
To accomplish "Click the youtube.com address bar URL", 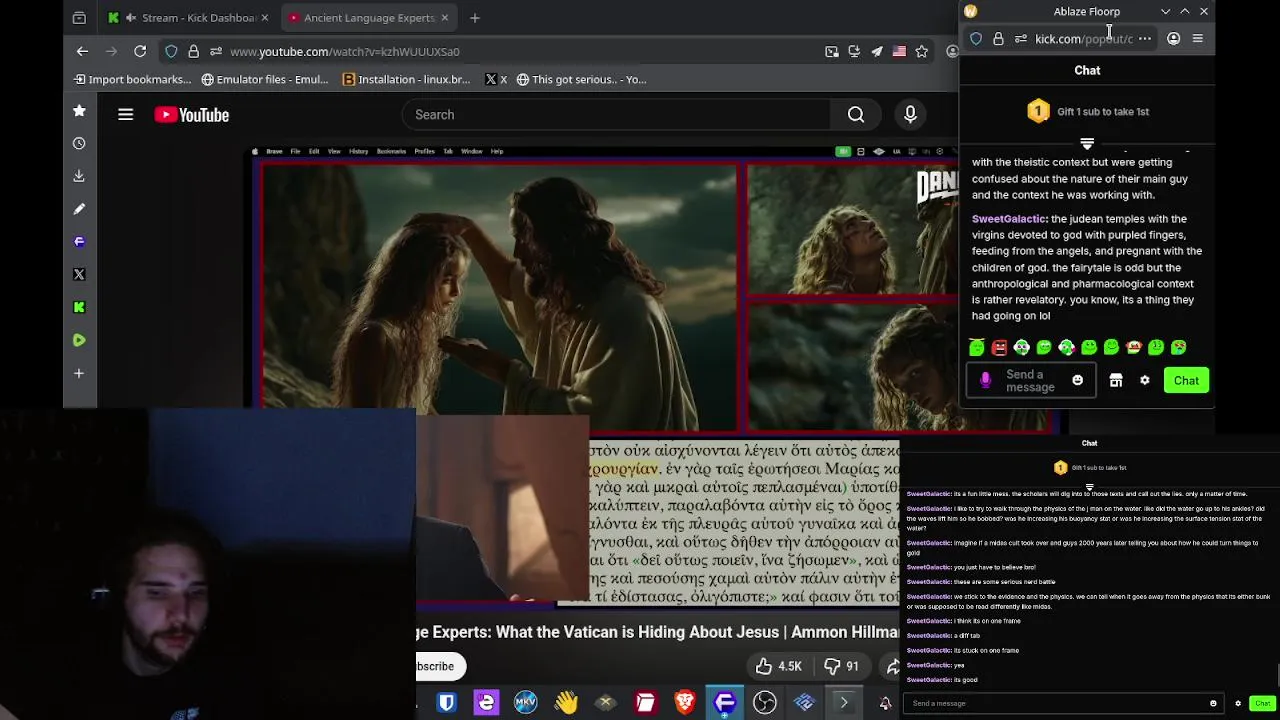I will (x=345, y=52).
